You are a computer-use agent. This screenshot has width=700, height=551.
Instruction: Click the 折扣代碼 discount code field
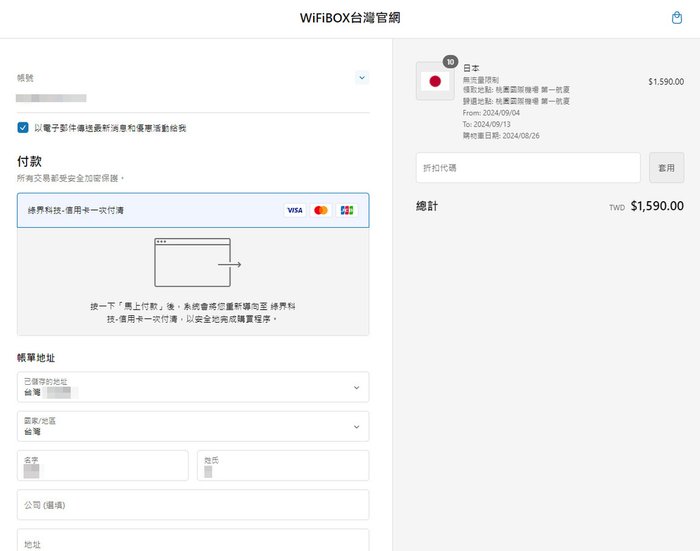tap(528, 168)
